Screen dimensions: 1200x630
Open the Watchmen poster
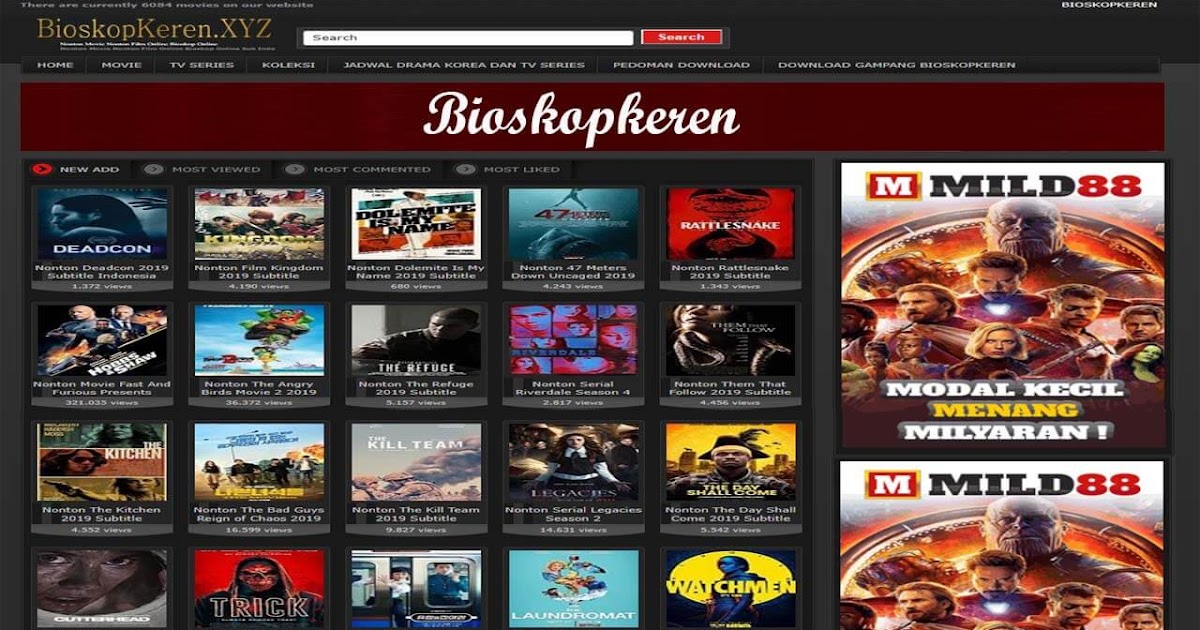730,588
